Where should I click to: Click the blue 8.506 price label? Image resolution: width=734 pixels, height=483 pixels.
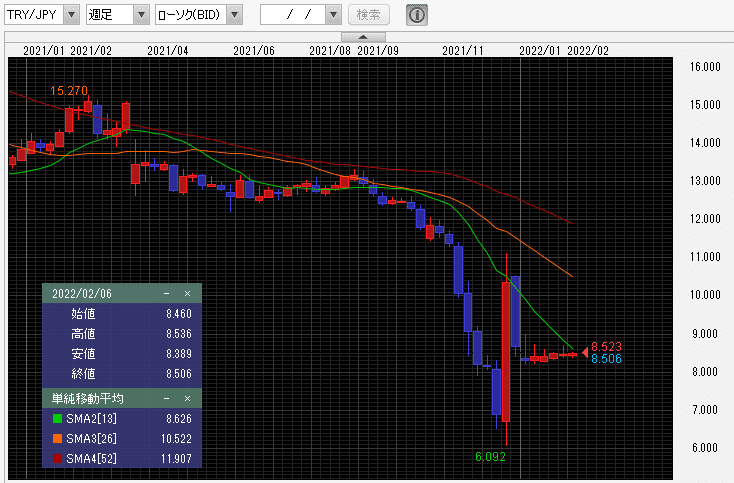tap(606, 359)
